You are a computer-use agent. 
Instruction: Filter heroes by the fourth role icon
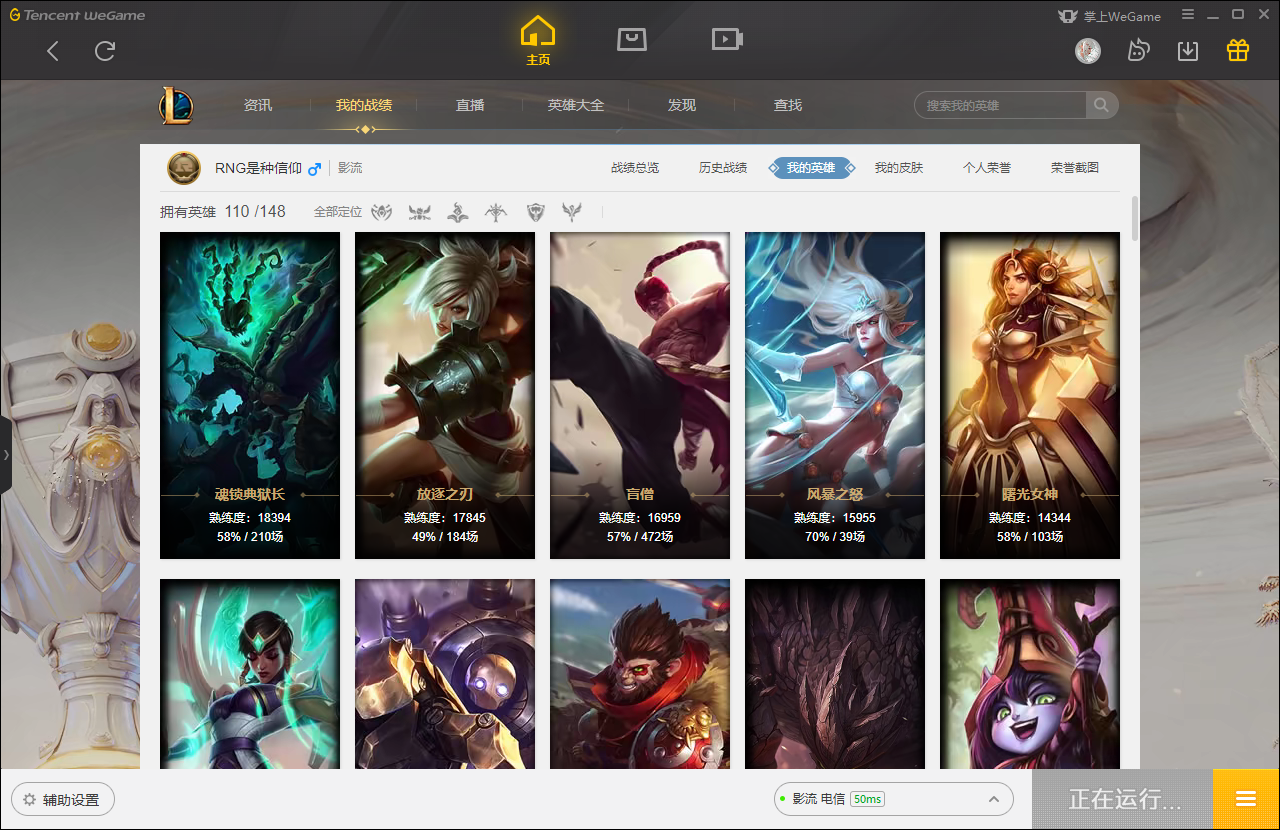[496, 212]
